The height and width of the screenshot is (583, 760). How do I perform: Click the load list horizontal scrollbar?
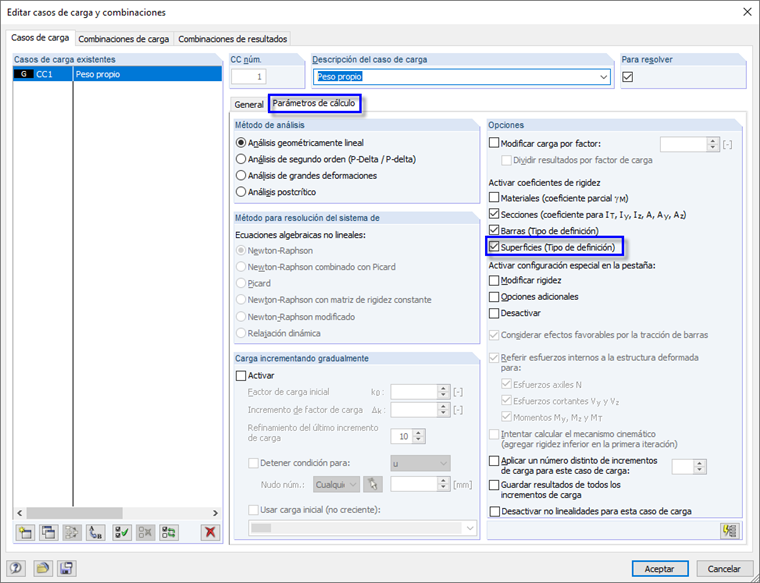click(x=74, y=513)
